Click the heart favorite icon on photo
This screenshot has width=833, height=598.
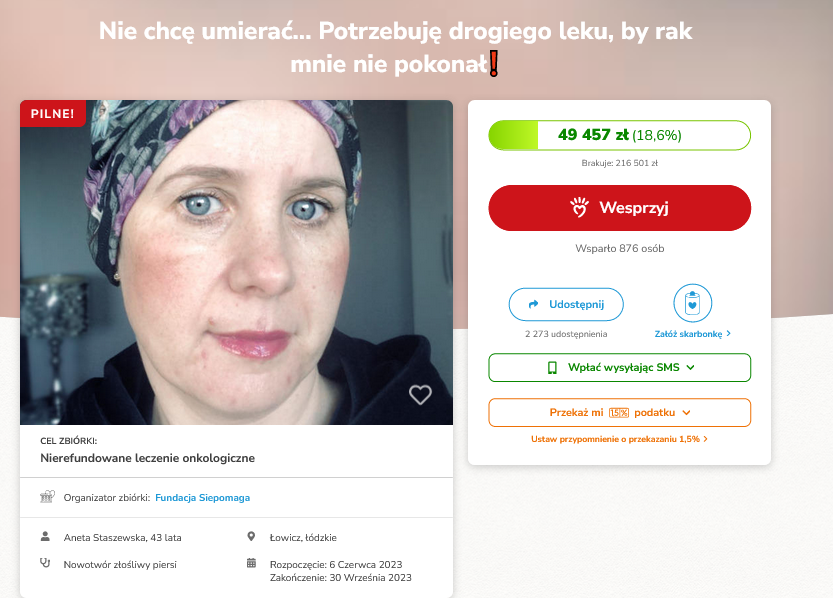[420, 395]
